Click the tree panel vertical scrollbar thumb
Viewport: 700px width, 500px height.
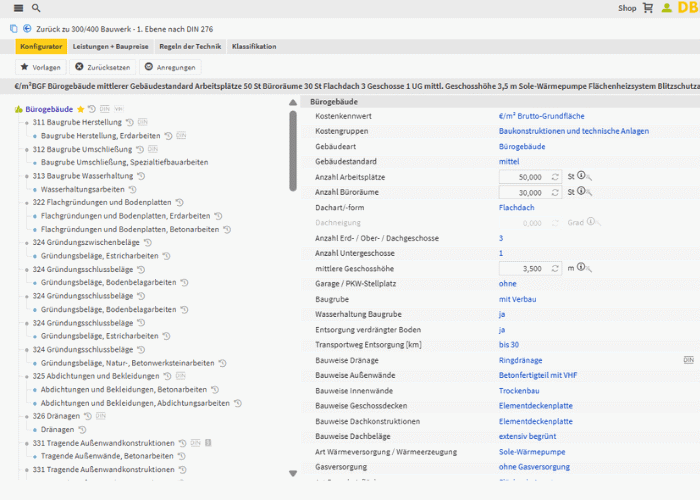pyautogui.click(x=293, y=151)
